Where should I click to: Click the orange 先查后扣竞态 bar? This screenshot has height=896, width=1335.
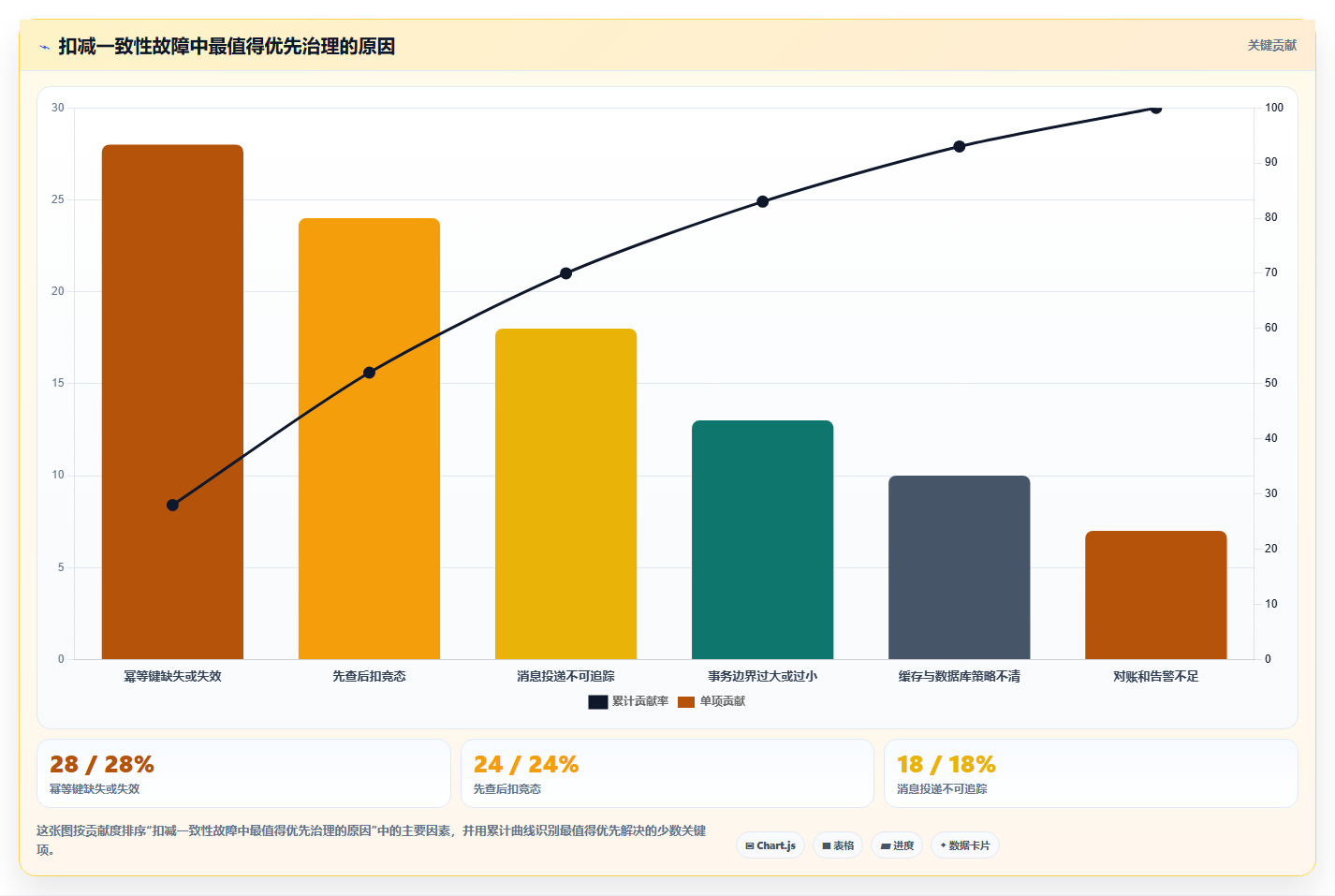(x=369, y=438)
